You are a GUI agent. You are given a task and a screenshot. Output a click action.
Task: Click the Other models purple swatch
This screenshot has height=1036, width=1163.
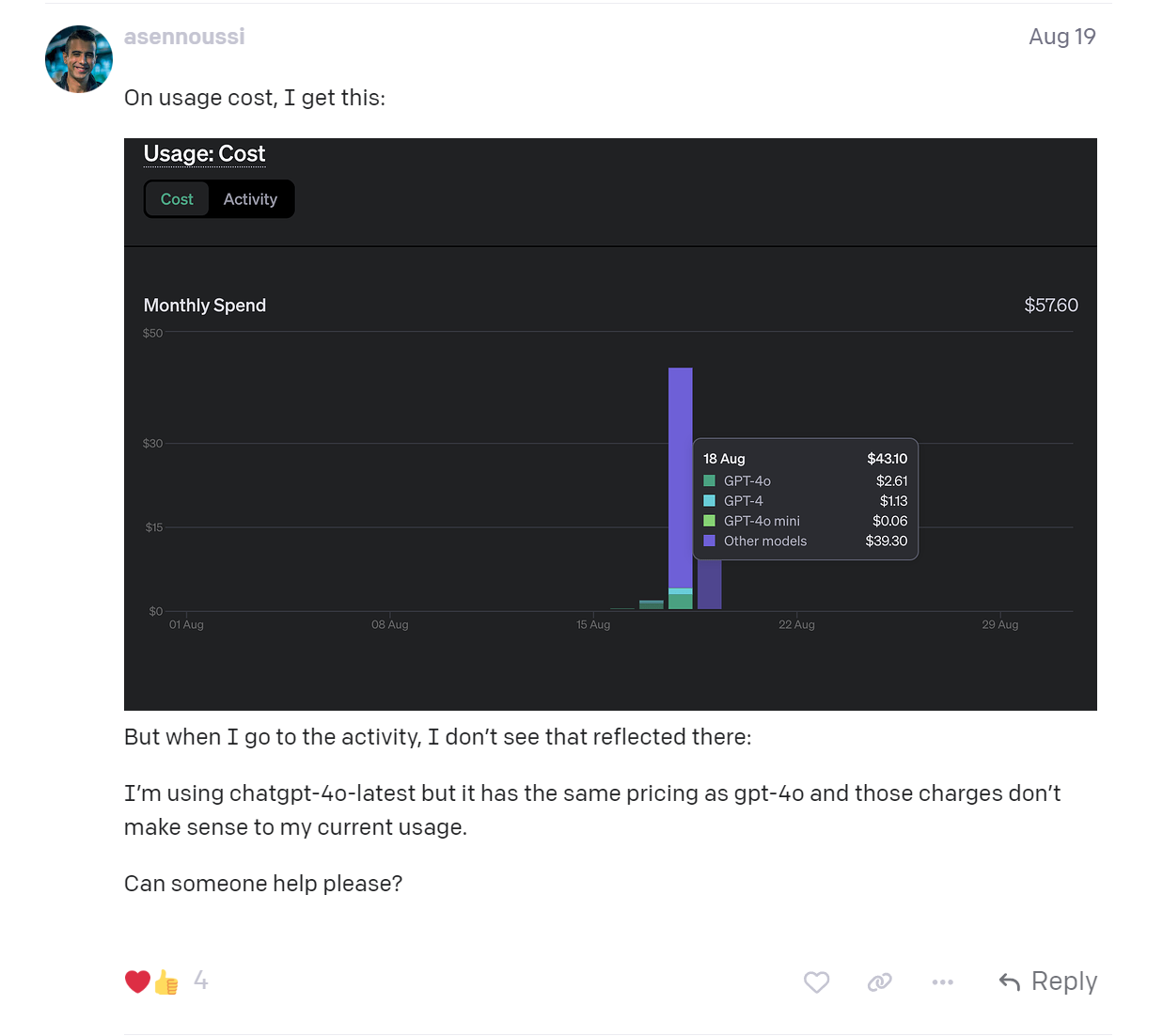(710, 541)
